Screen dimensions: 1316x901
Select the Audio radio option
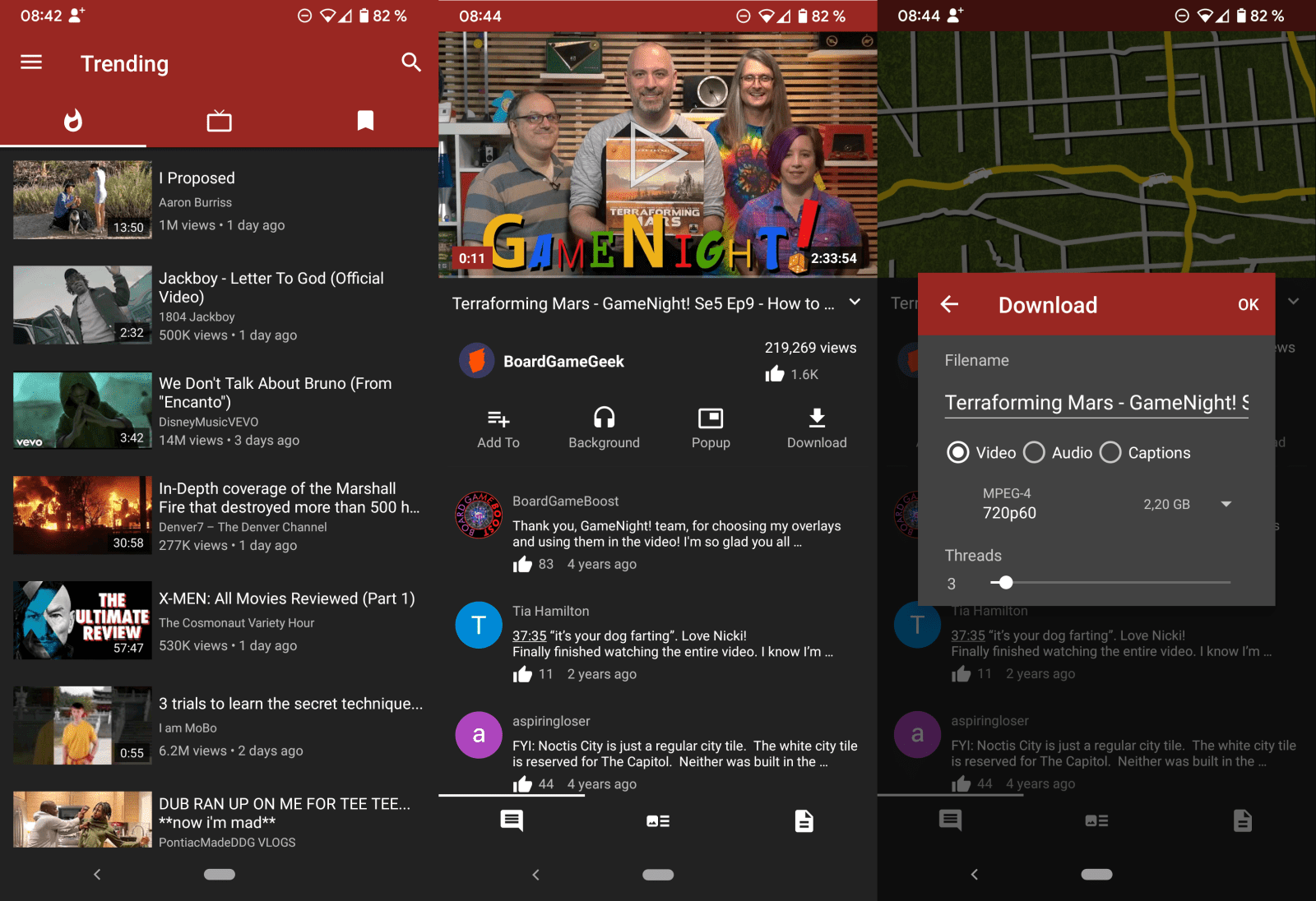pyautogui.click(x=1035, y=452)
